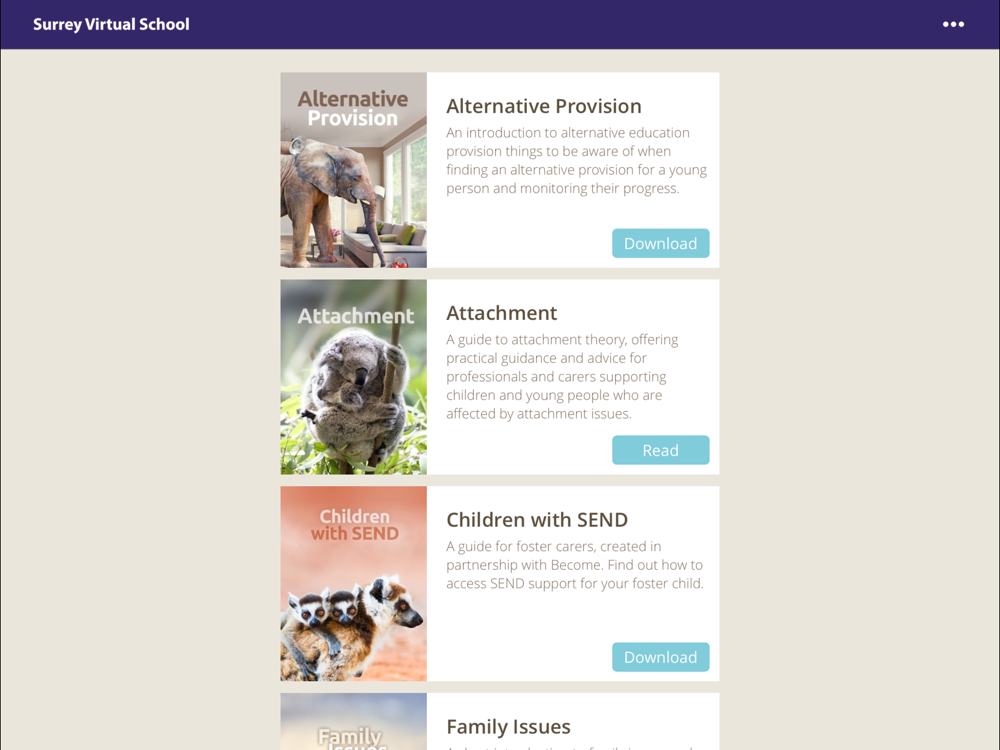Open the Alternative Provision elephant cover
Image resolution: width=1000 pixels, height=750 pixels.
(353, 170)
